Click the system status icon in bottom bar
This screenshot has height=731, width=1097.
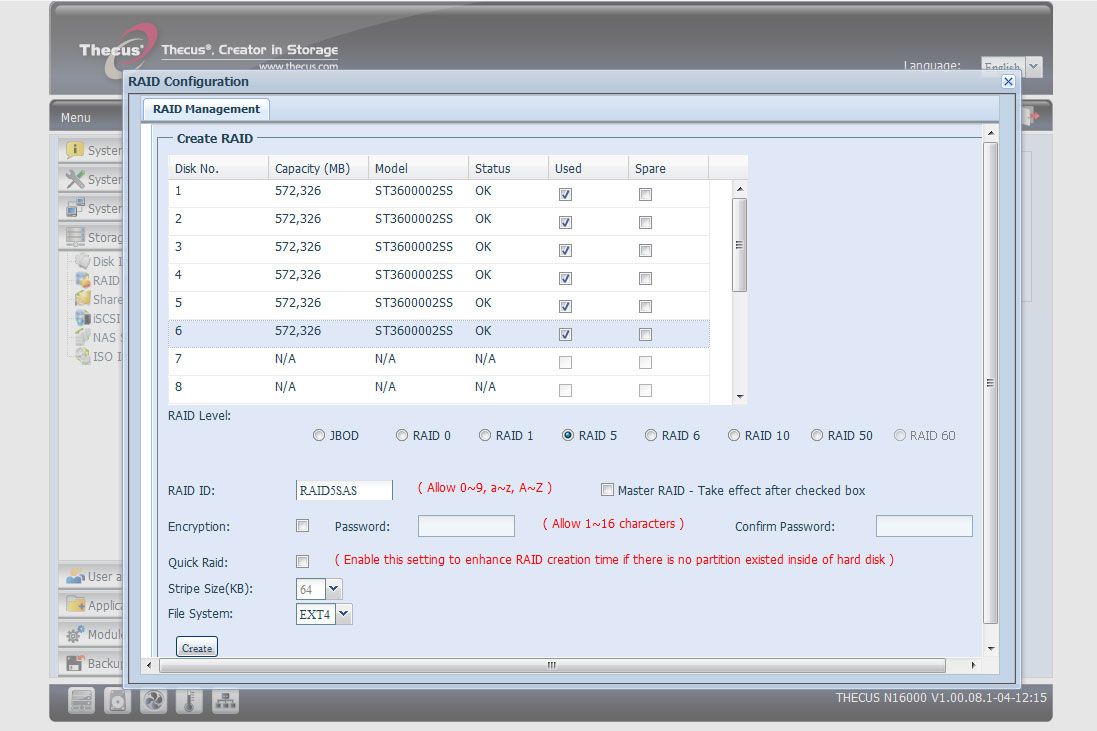(x=82, y=701)
